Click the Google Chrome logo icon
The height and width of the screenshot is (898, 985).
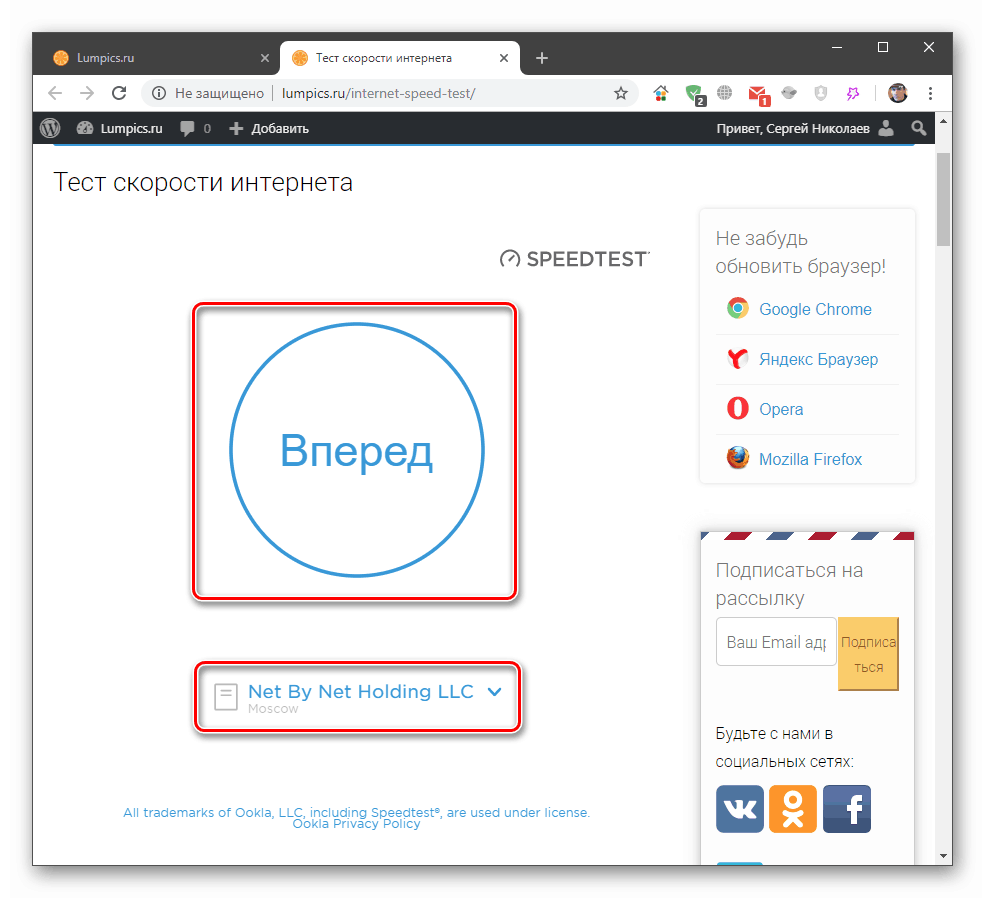click(737, 308)
